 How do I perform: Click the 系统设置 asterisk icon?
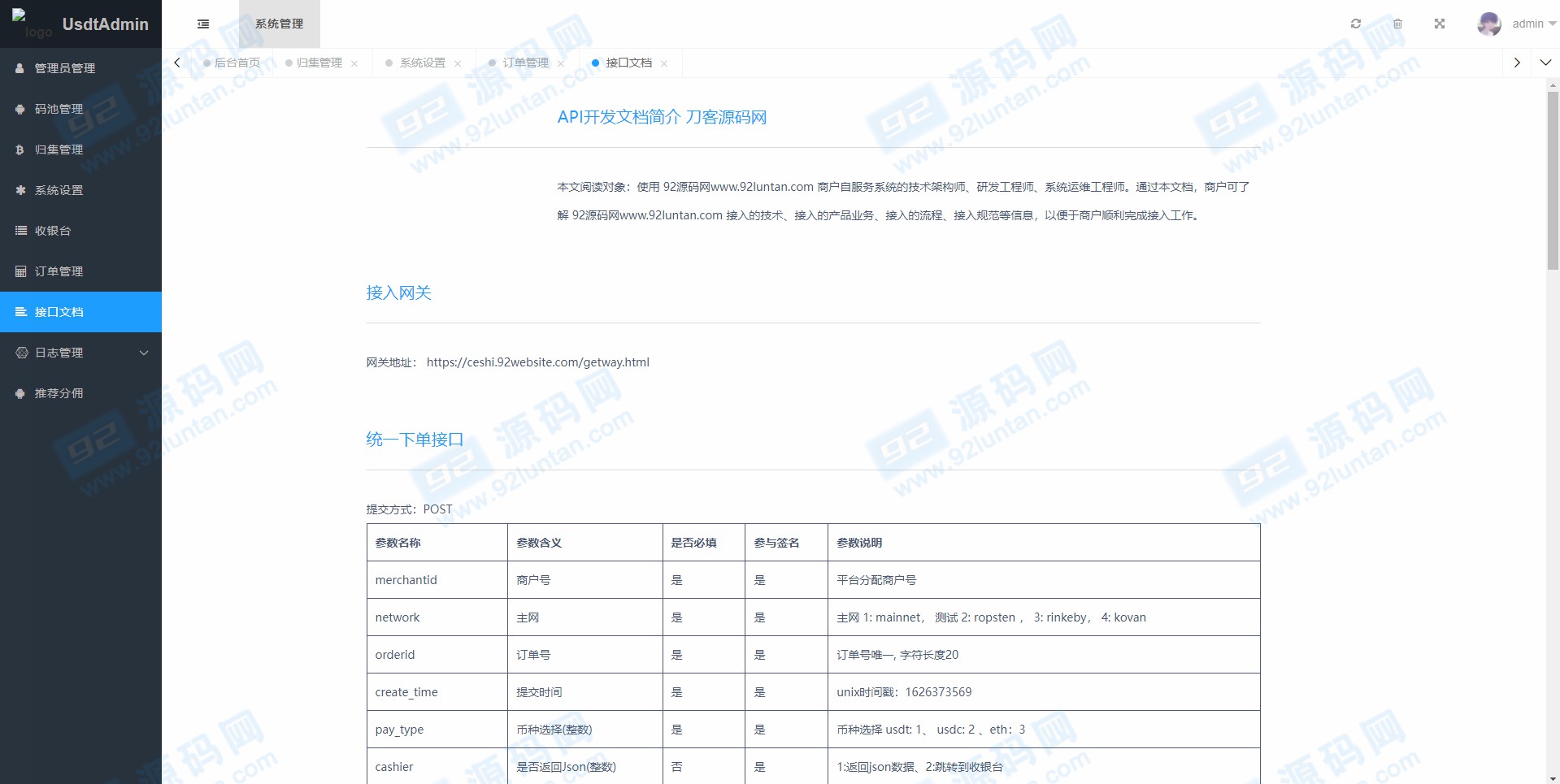tap(20, 190)
